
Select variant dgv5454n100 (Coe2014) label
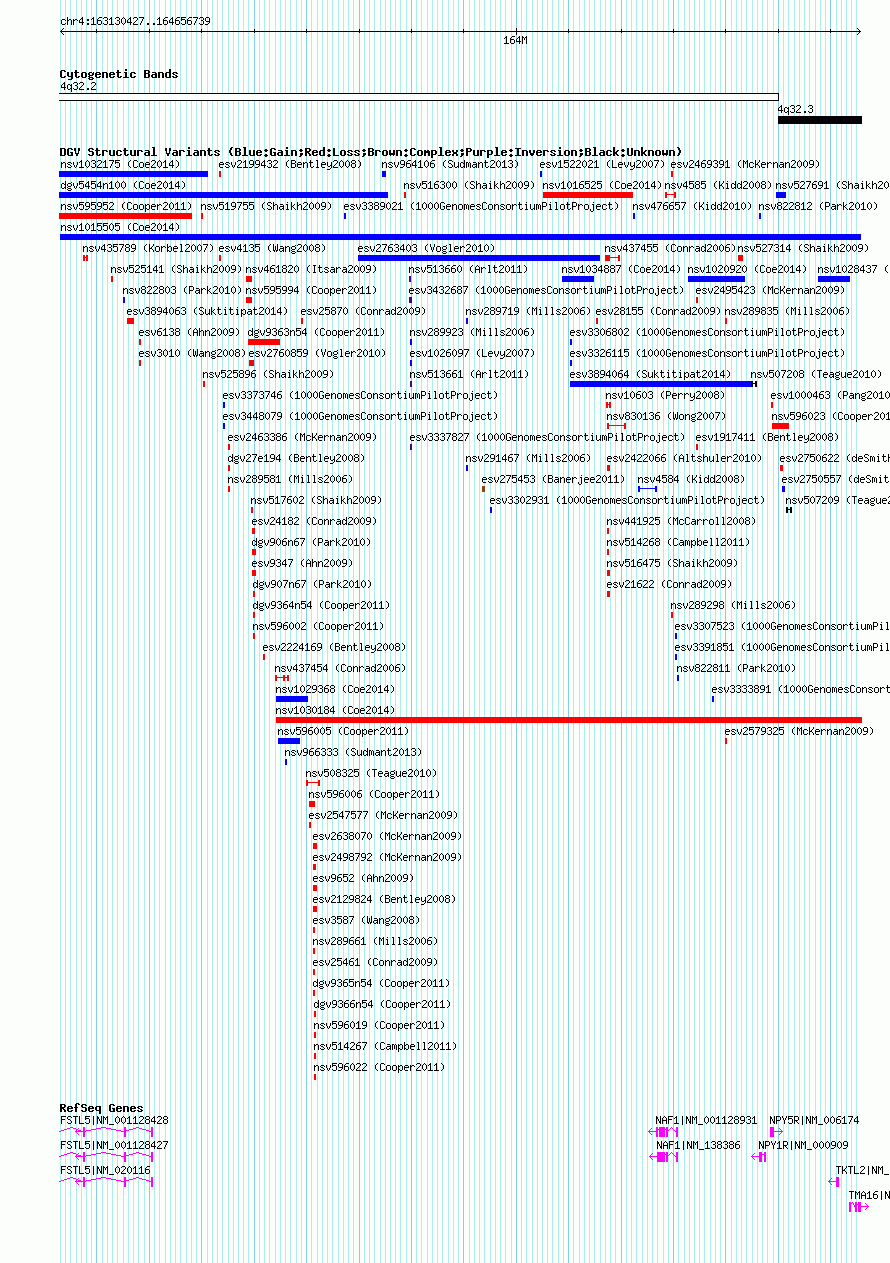point(123,185)
